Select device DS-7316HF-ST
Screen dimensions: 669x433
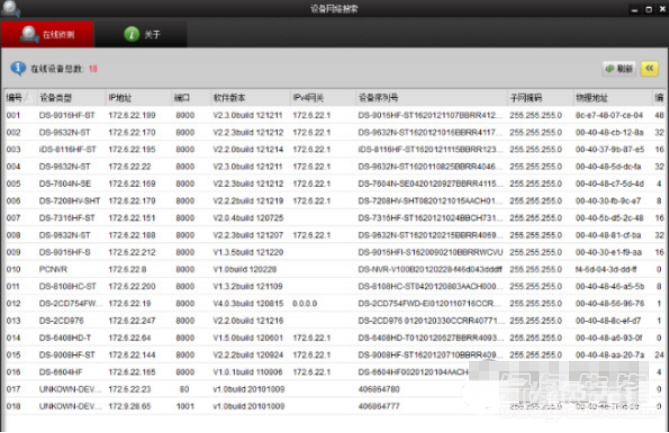coord(67,218)
